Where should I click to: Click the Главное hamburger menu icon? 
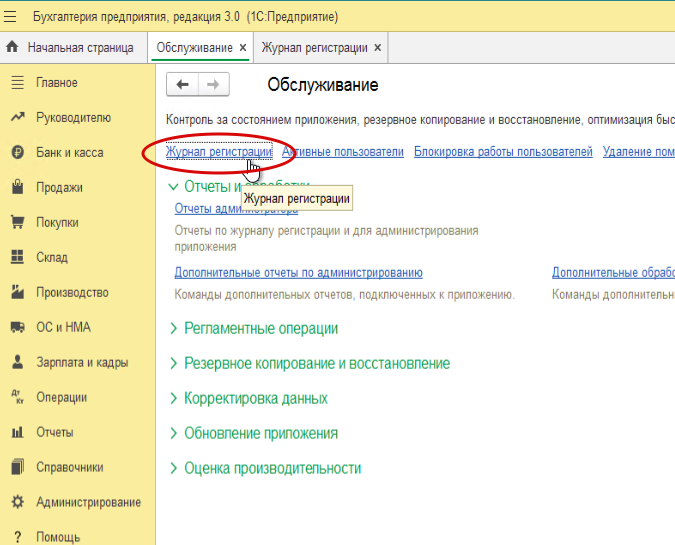(17, 83)
